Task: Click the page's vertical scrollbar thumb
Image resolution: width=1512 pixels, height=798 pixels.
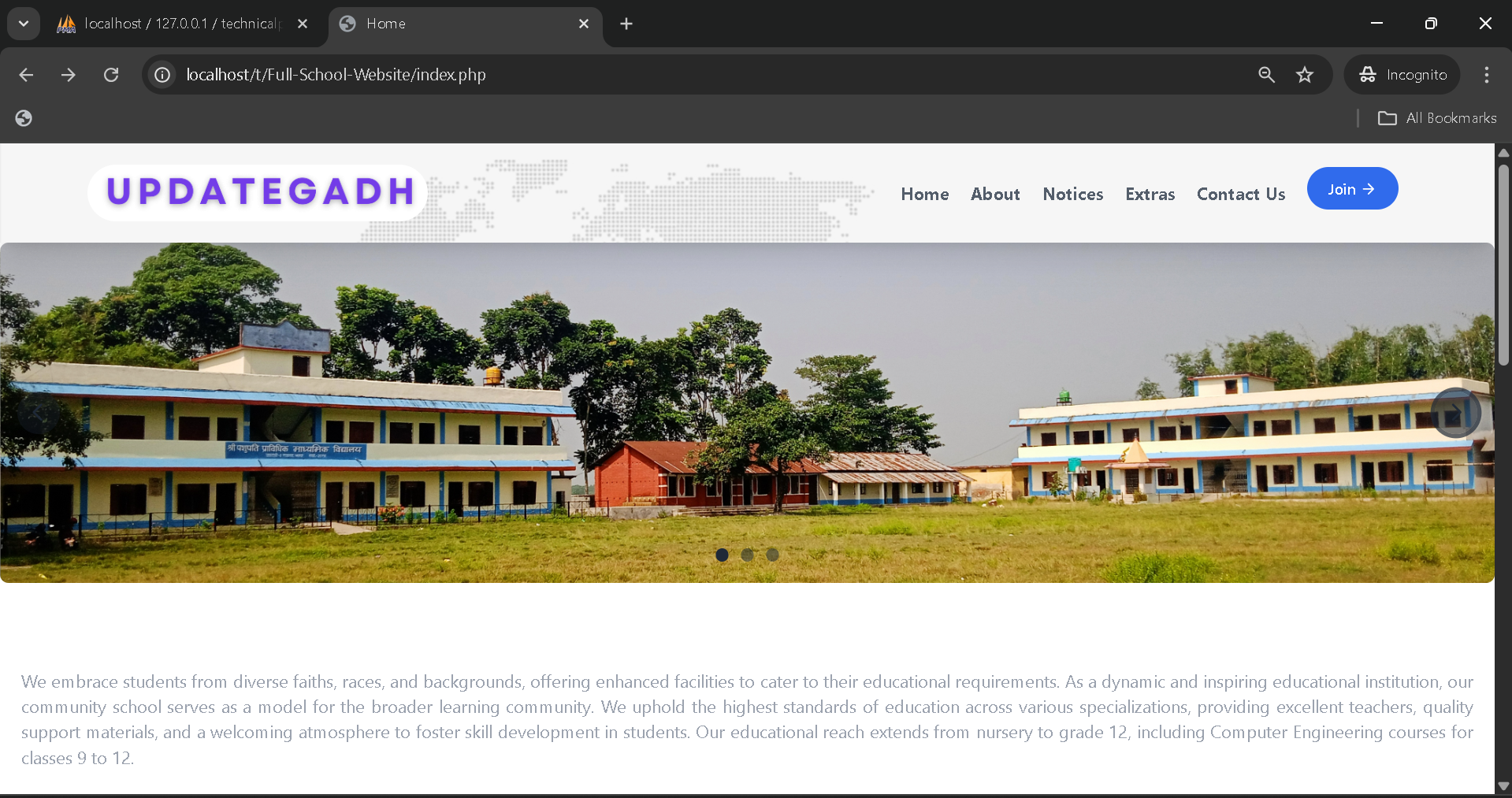Action: tap(1503, 264)
